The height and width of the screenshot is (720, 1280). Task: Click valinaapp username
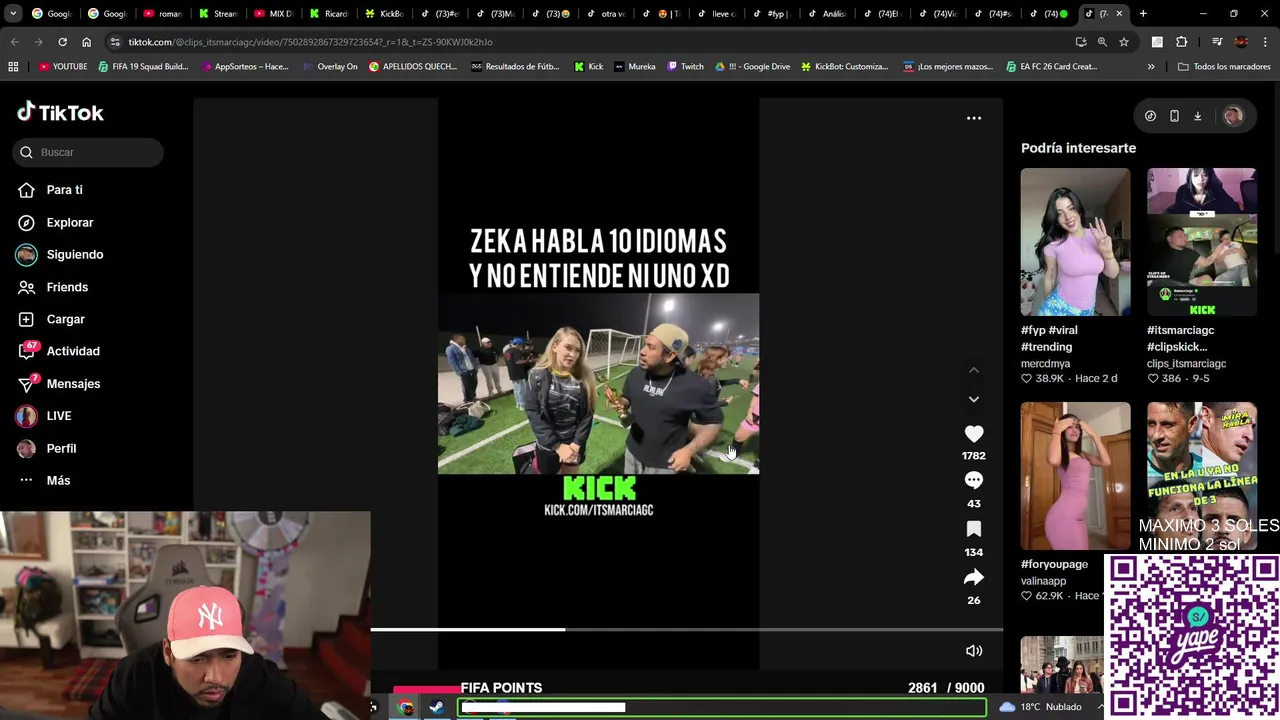[x=1043, y=581]
